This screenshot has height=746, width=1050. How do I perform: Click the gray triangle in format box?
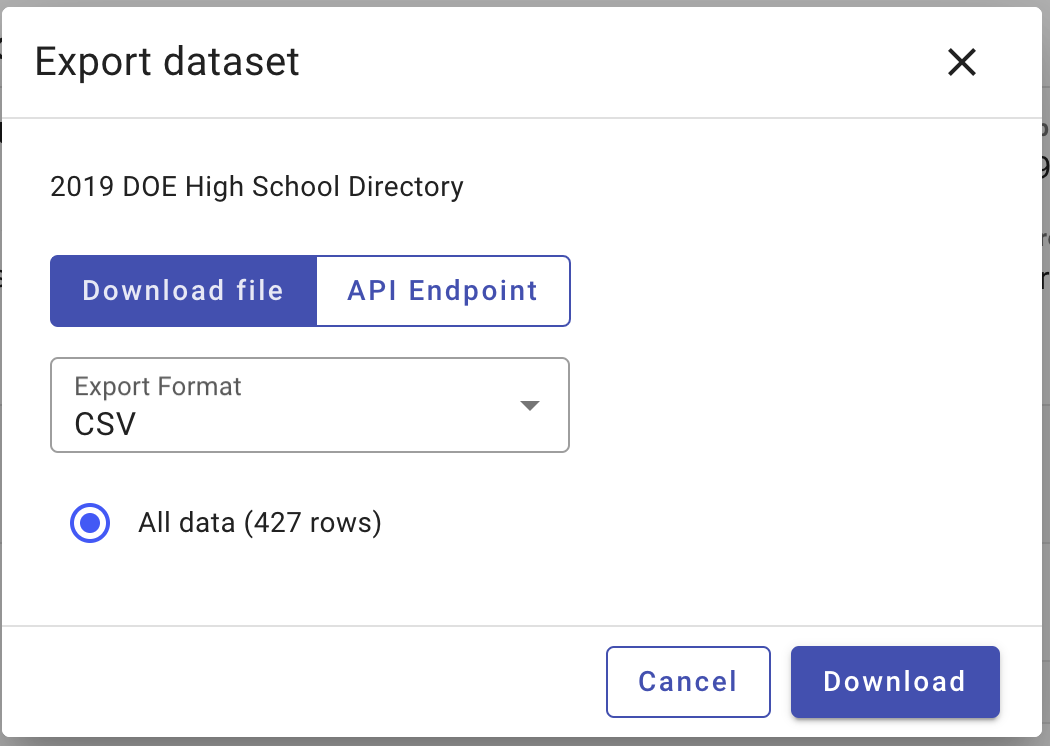(x=530, y=406)
